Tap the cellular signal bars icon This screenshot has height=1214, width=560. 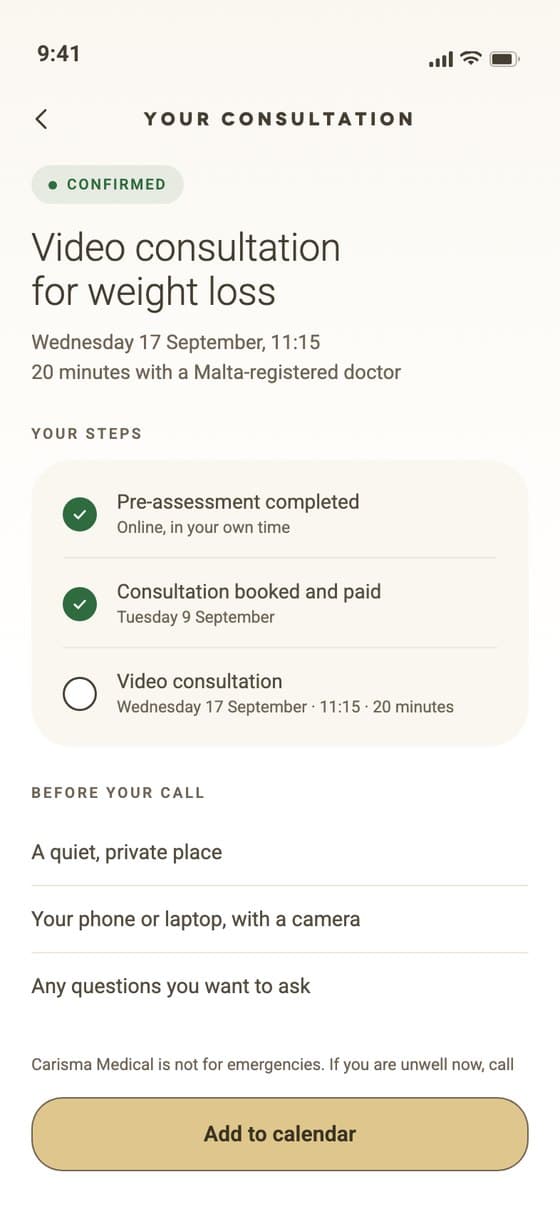pos(441,60)
